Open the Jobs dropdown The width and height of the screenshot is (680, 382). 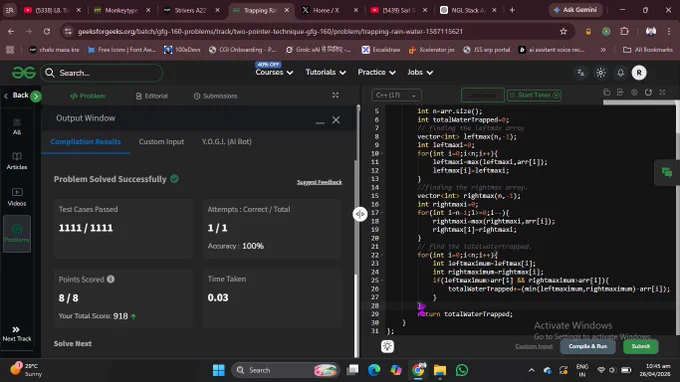420,72
